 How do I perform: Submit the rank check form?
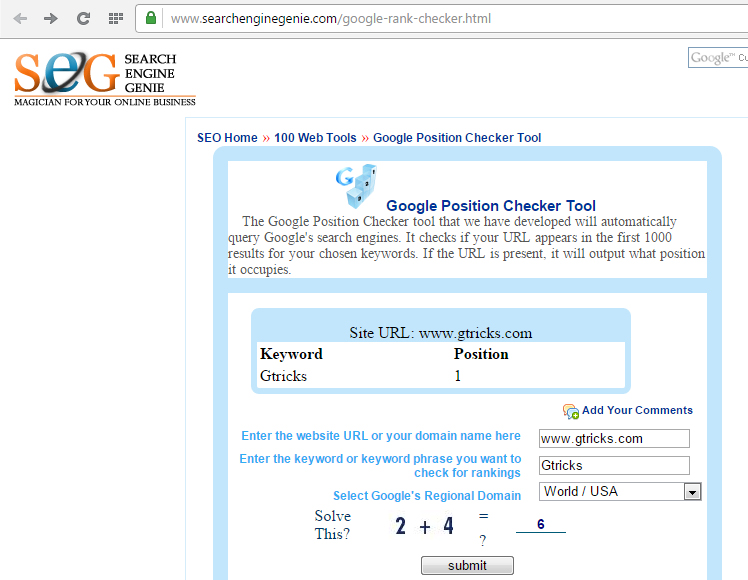pos(467,565)
